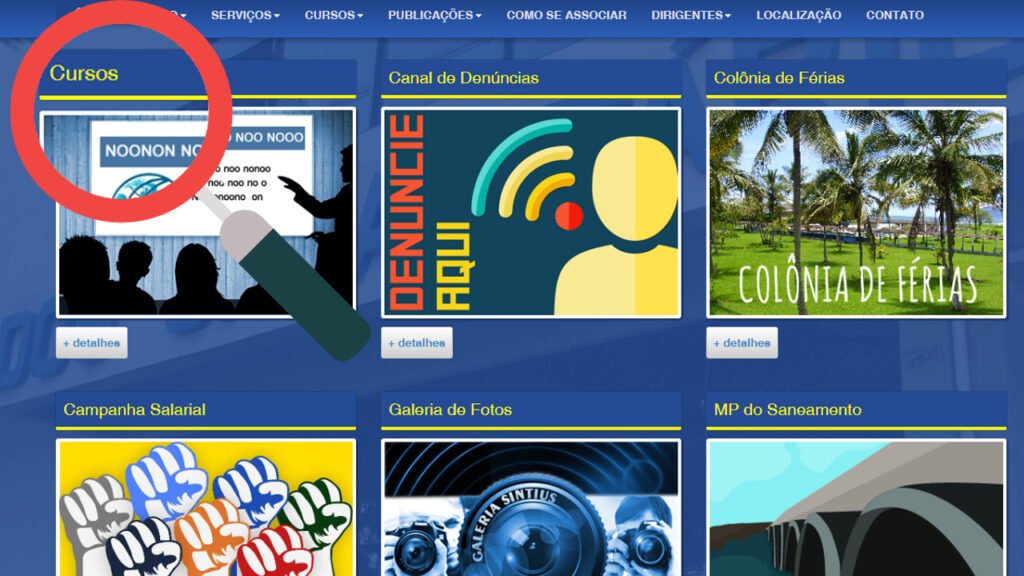The width and height of the screenshot is (1024, 576).
Task: Open the Denuncie Aqui banner image
Action: pos(530,212)
